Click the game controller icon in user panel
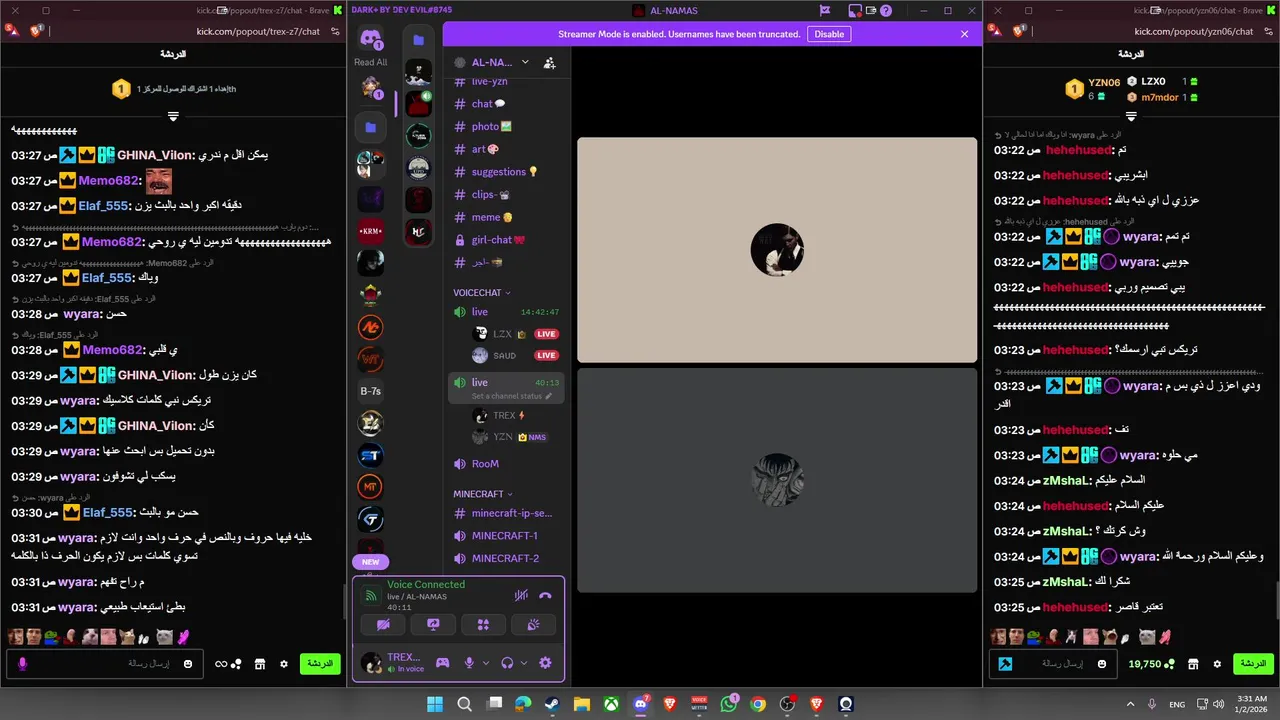 (x=442, y=662)
